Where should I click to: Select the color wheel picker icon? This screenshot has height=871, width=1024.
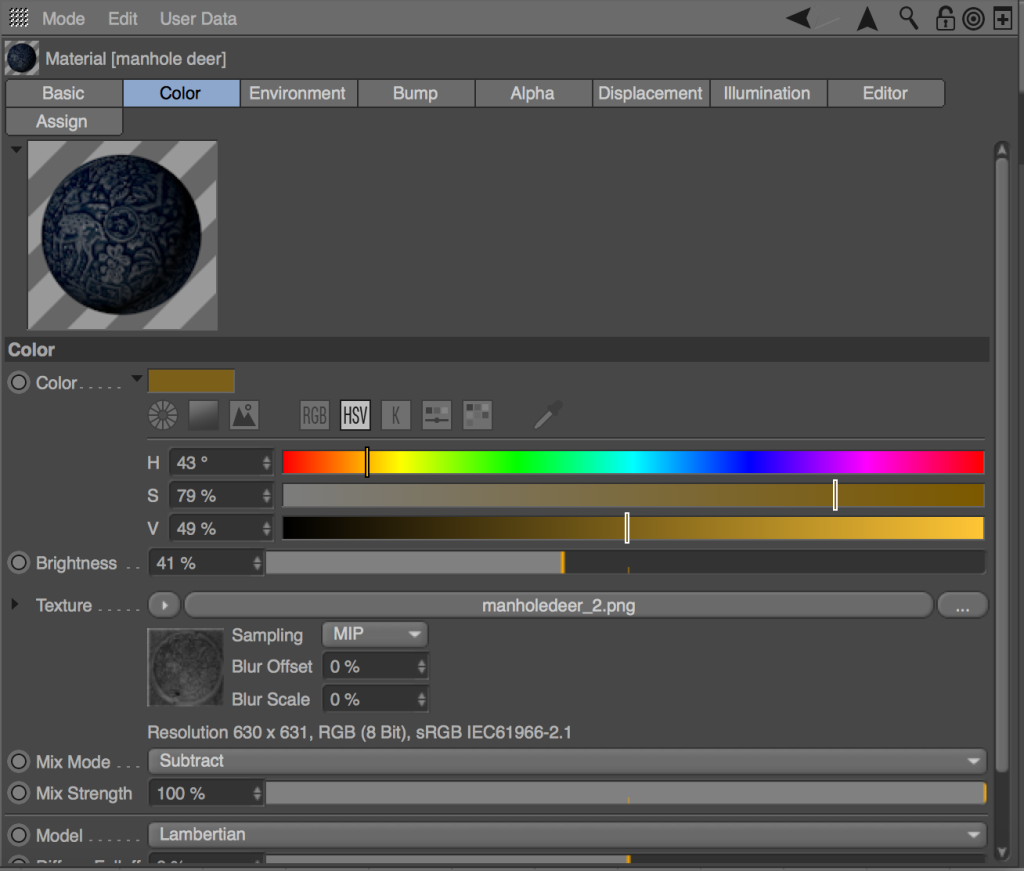(162, 415)
